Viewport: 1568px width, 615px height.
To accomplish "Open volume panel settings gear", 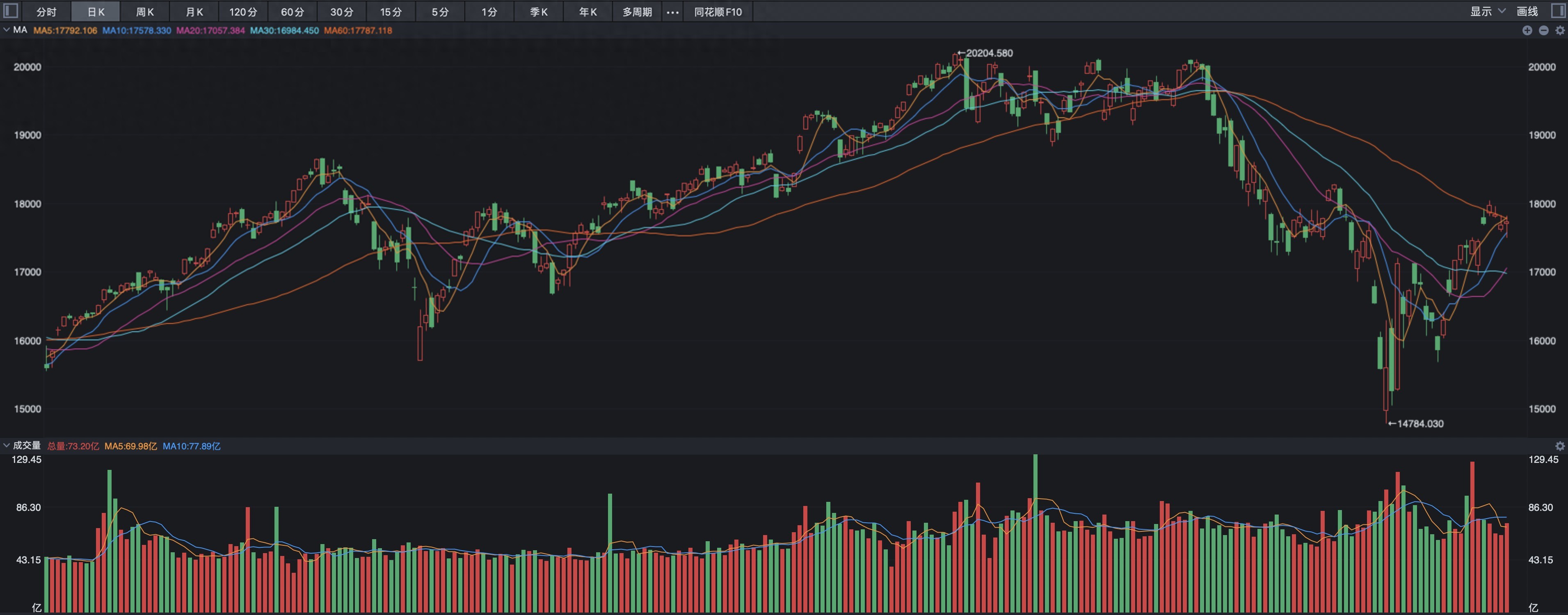I will (x=1560, y=446).
